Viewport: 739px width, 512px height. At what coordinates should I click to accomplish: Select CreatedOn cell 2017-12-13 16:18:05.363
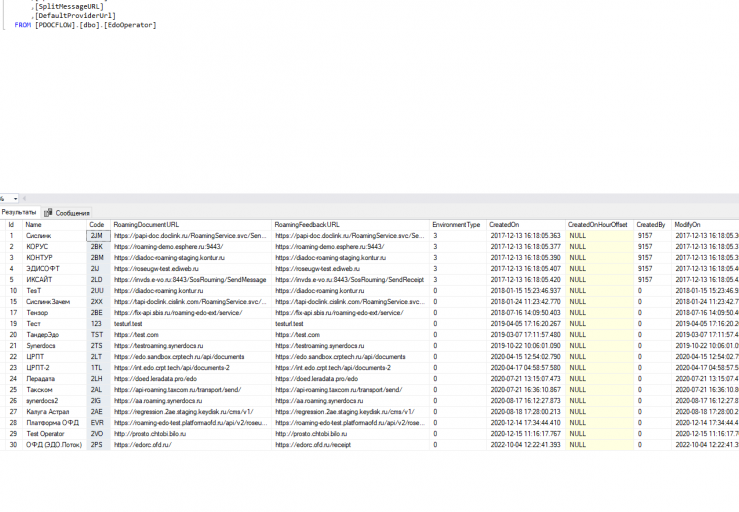pos(526,236)
